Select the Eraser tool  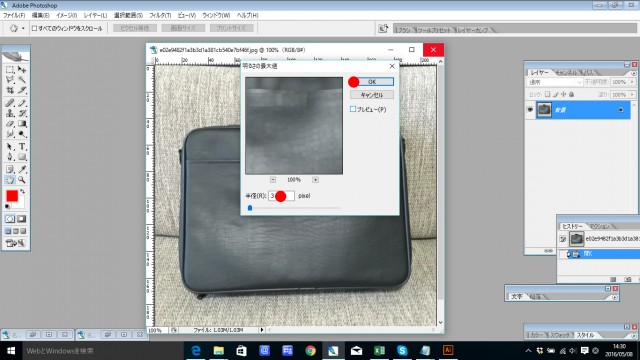pos(10,124)
